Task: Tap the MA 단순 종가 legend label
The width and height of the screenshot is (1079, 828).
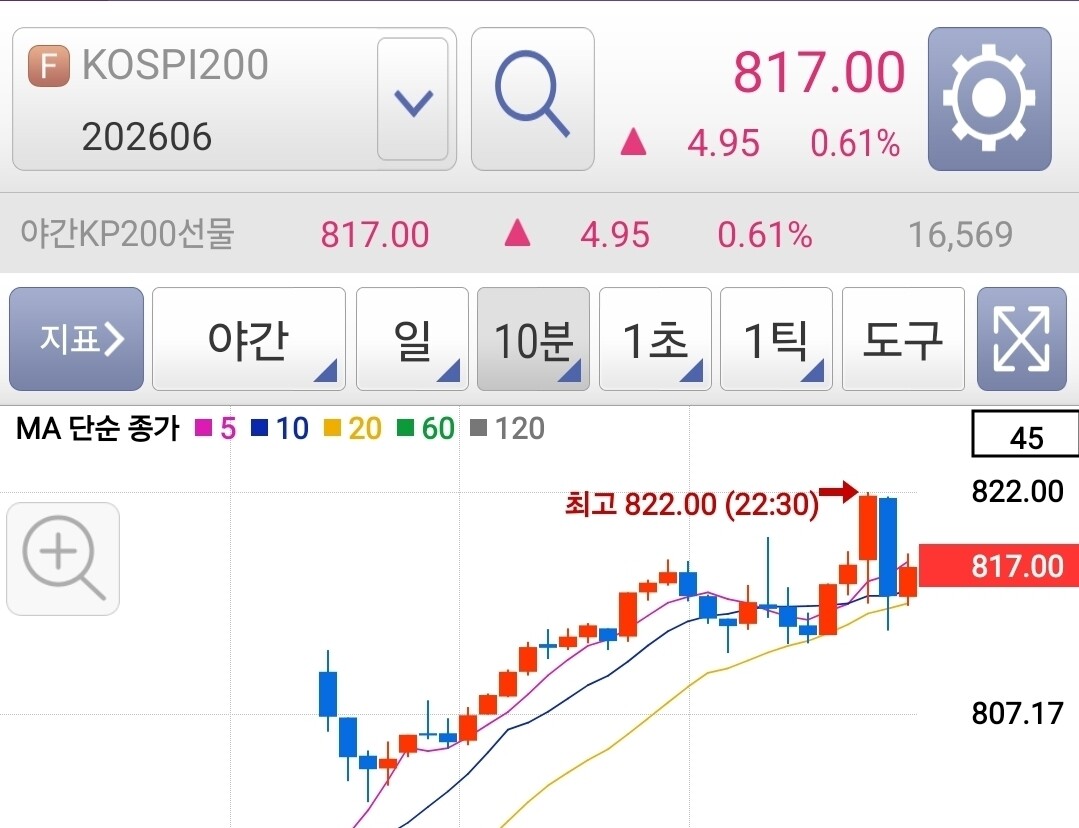Action: pyautogui.click(x=98, y=429)
